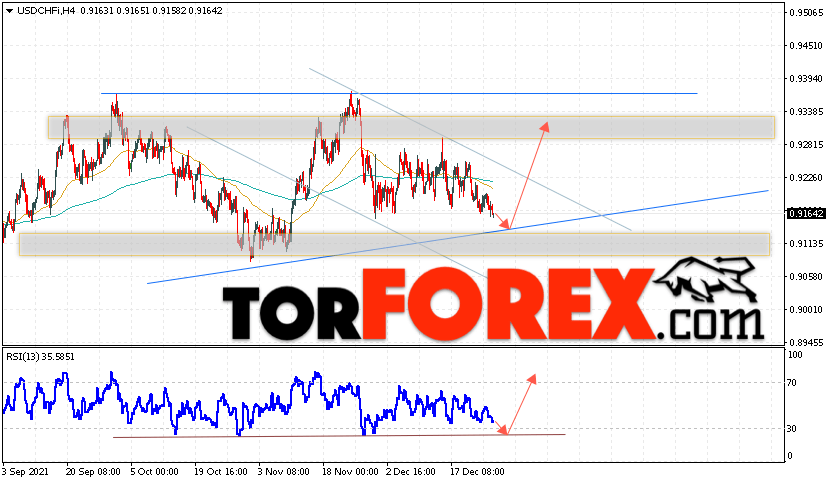The height and width of the screenshot is (483, 830).
Task: Select the USDCHFi,H4 symbol title text
Action: tap(46, 11)
